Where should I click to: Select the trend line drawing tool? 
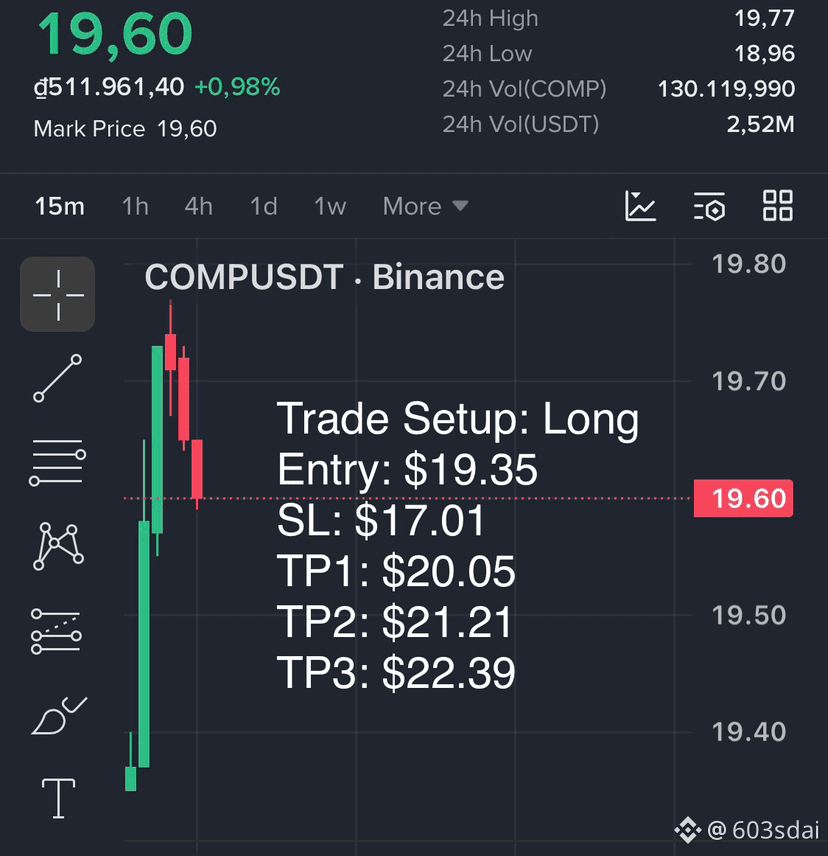point(58,378)
